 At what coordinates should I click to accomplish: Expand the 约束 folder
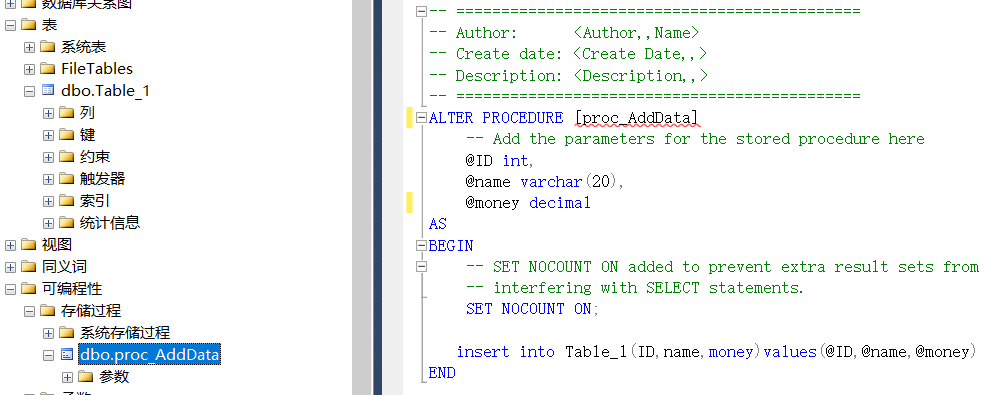point(48,157)
